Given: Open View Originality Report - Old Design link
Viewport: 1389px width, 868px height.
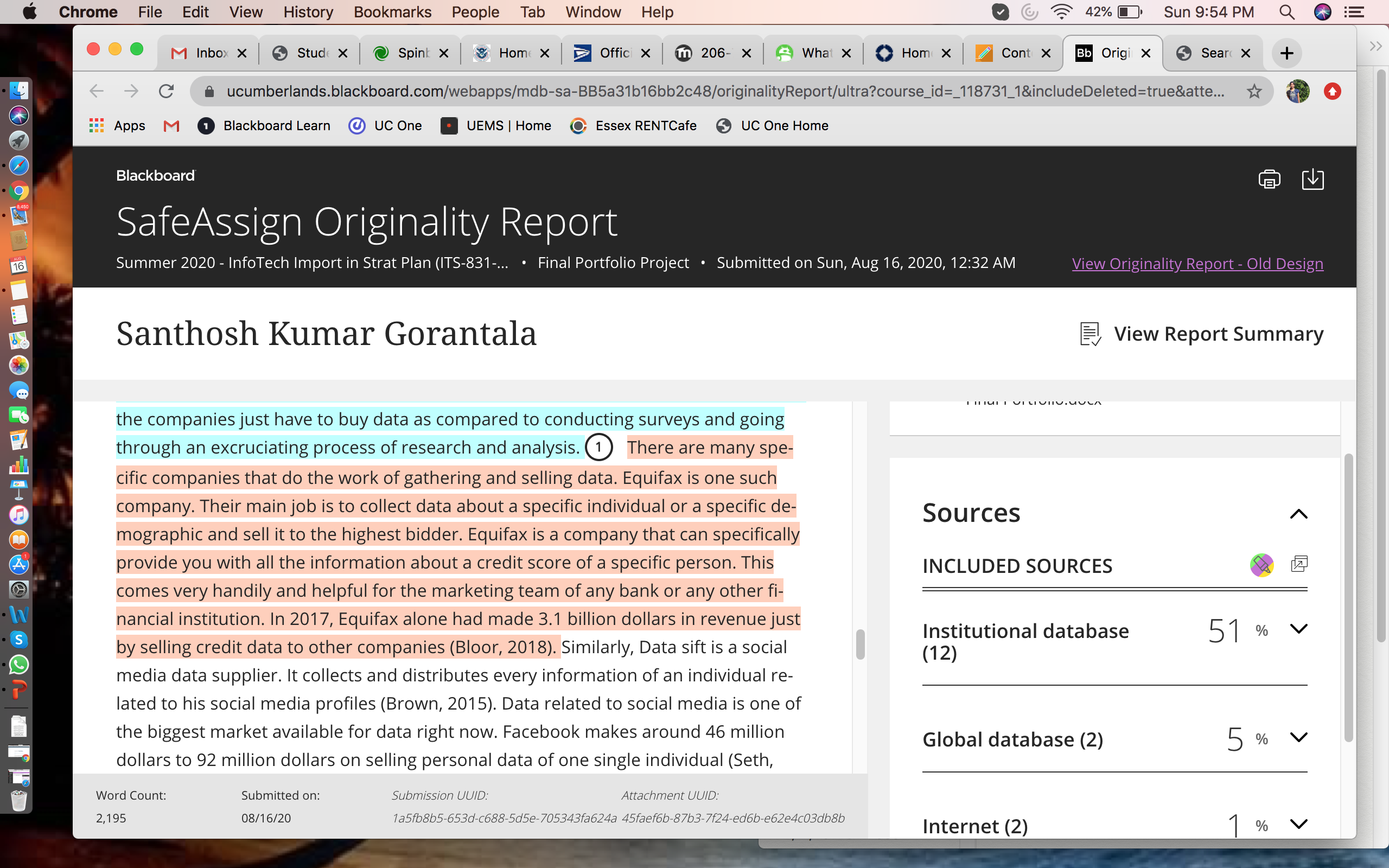Looking at the screenshot, I should click(1197, 264).
